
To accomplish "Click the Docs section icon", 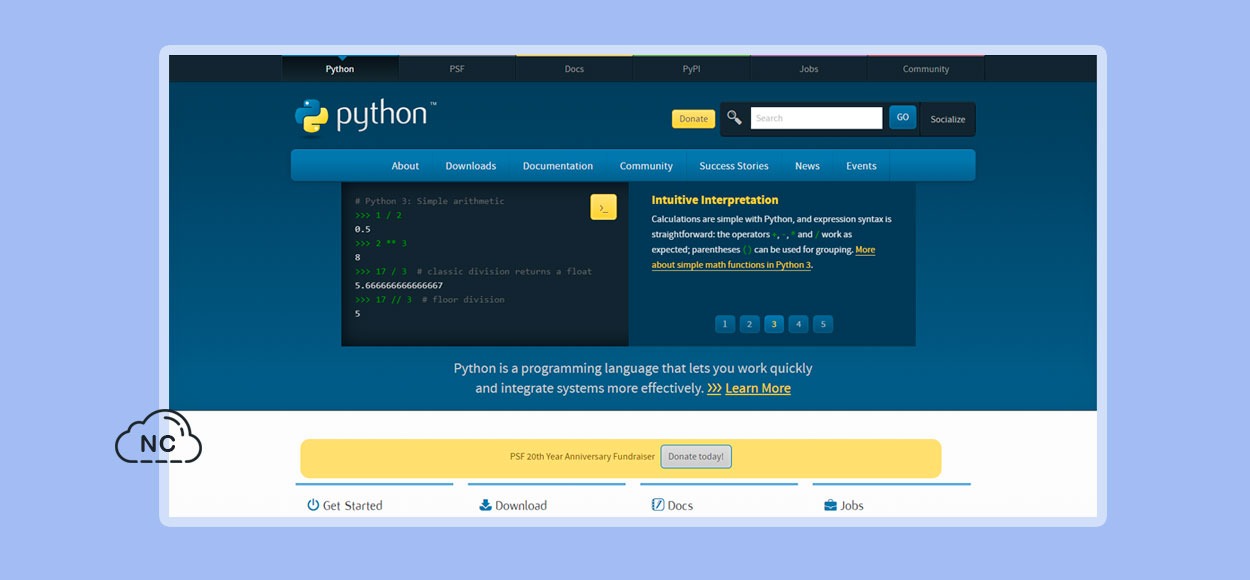I will pyautogui.click(x=658, y=505).
